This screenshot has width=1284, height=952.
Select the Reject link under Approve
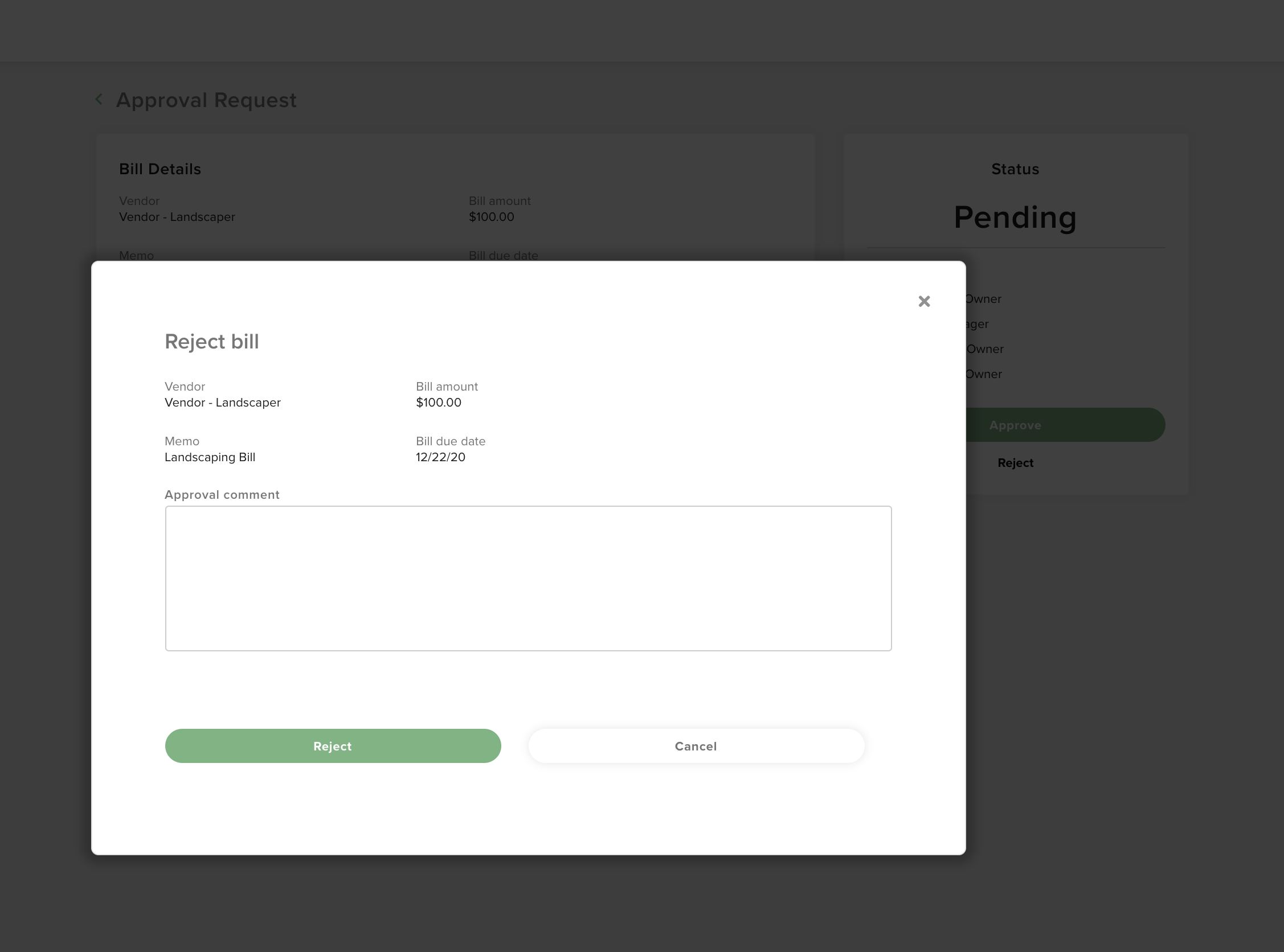tap(1015, 462)
